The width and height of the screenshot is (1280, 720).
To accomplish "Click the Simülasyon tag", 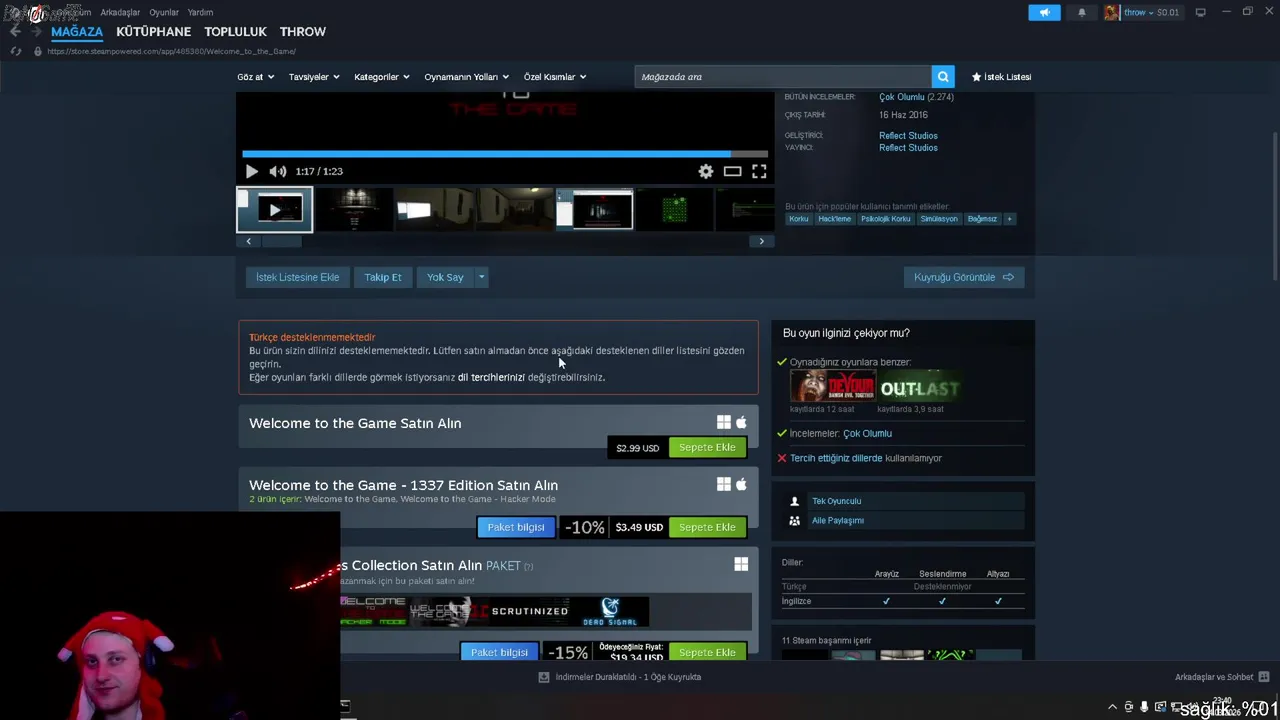I will [x=939, y=219].
